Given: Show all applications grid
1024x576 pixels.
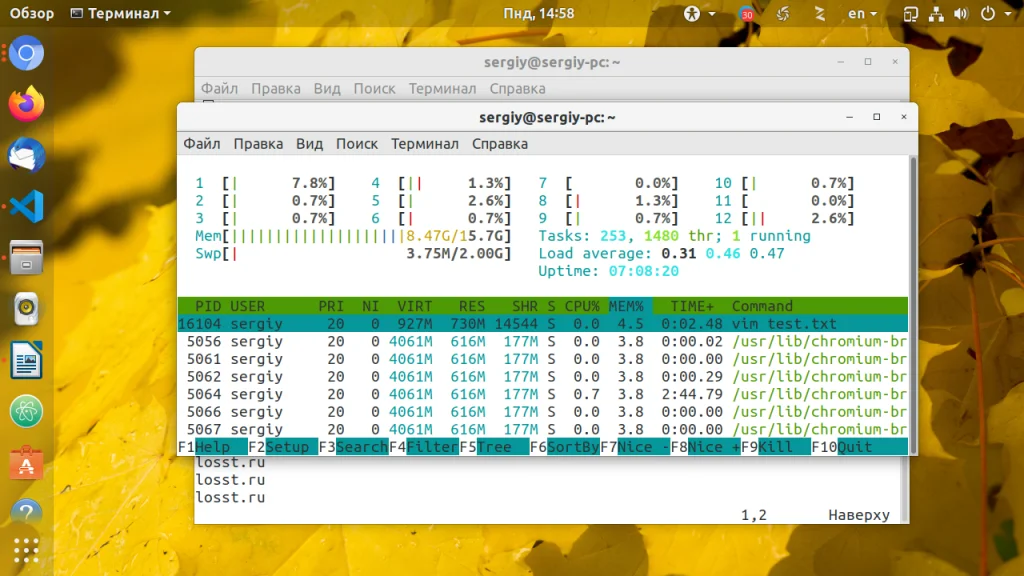Looking at the screenshot, I should (27, 551).
